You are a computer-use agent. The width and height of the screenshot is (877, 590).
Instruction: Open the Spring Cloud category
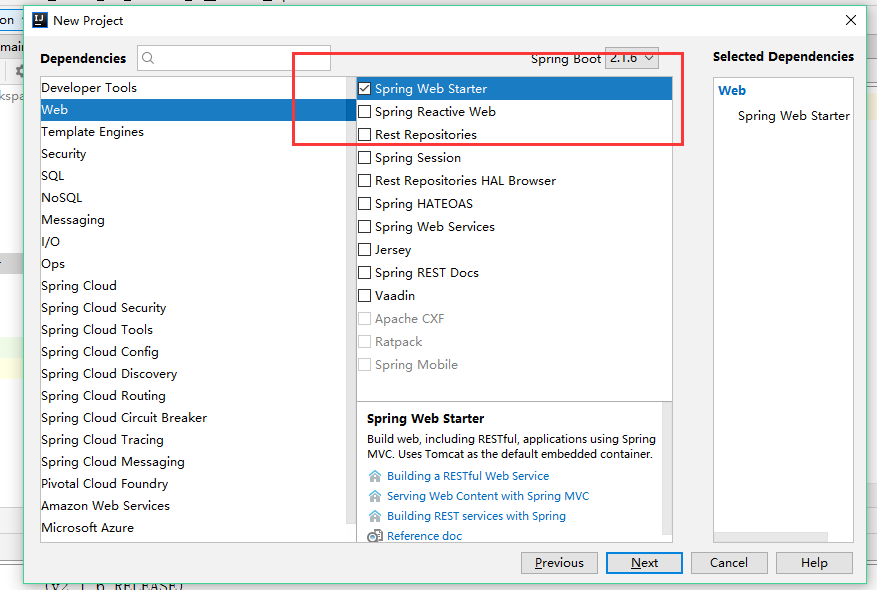coord(194,286)
